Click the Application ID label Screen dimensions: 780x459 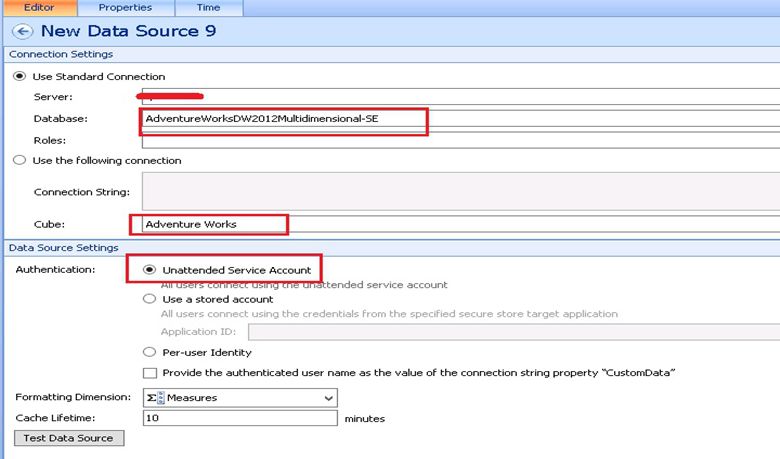tap(198, 332)
